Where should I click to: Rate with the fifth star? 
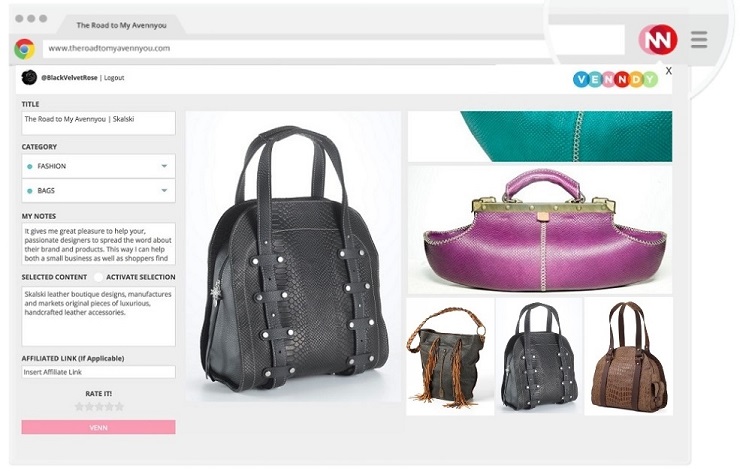pos(119,406)
